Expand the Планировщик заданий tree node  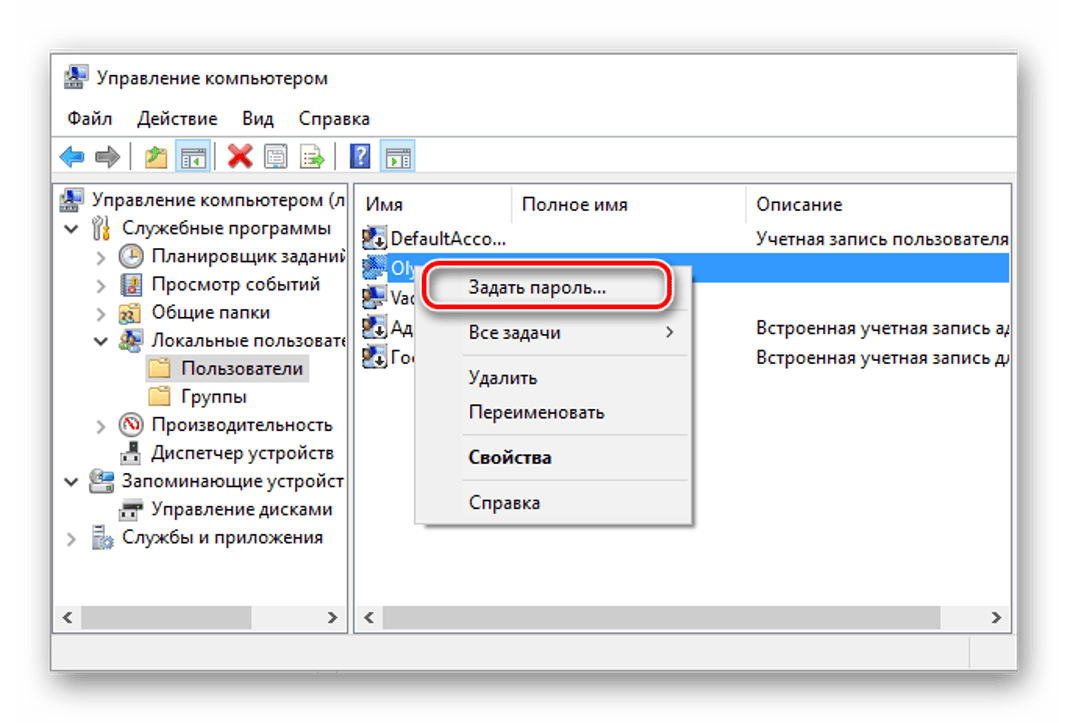tap(100, 257)
